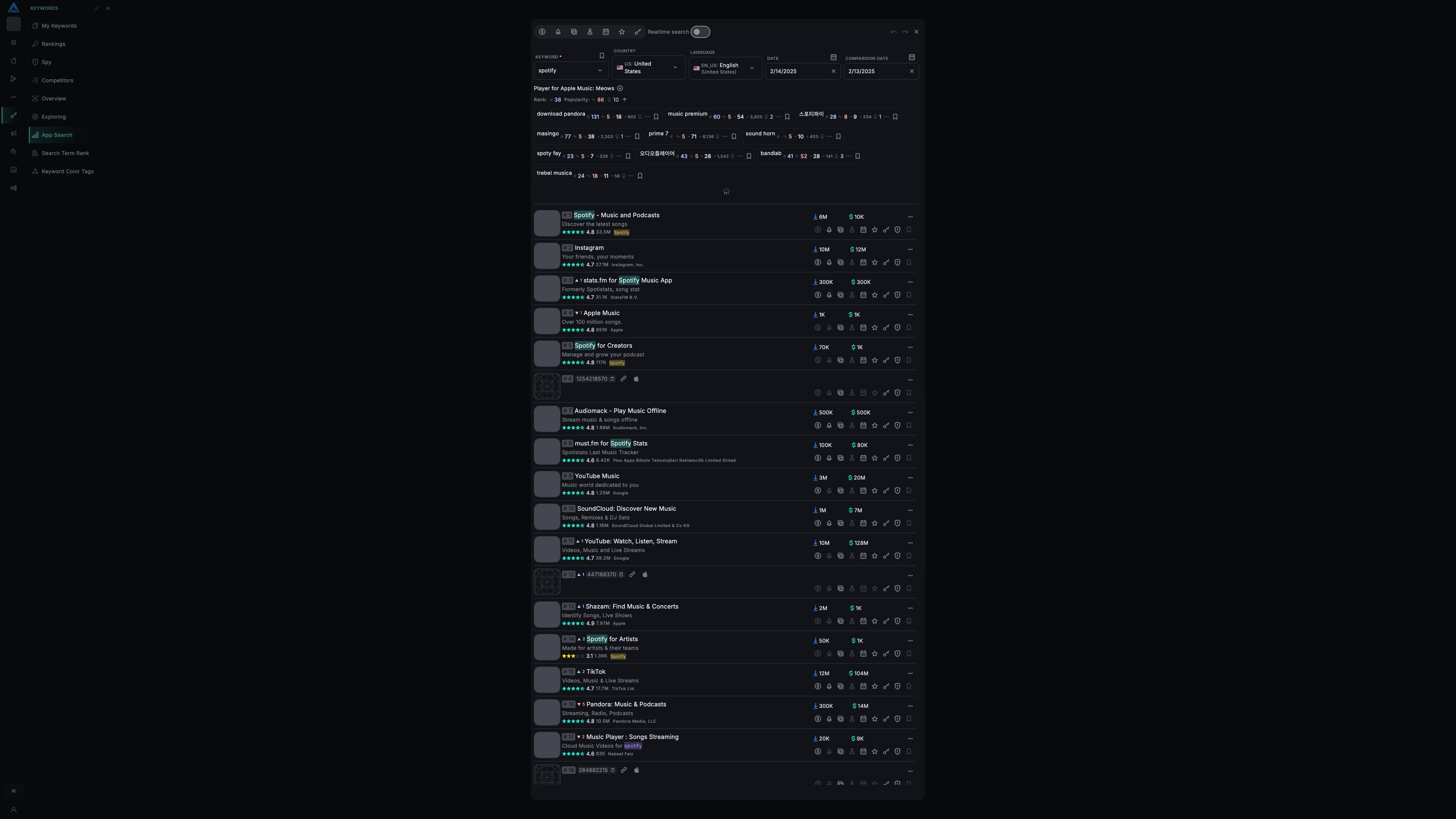Click the key icon in the top toolbar
Viewport: 1456px width, 819px height.
pyautogui.click(x=637, y=31)
